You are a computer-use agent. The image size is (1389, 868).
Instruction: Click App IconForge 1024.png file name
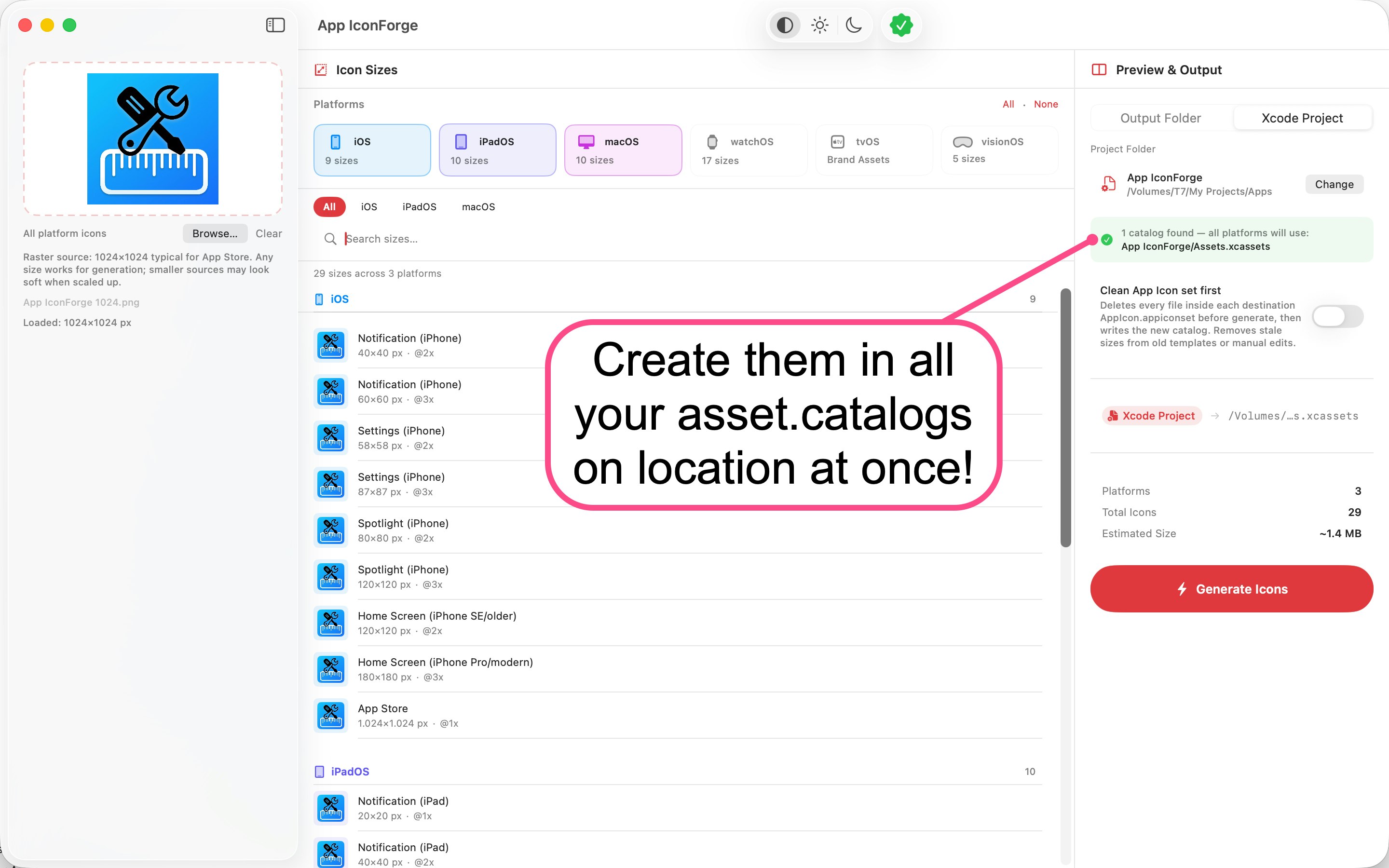tap(81, 302)
